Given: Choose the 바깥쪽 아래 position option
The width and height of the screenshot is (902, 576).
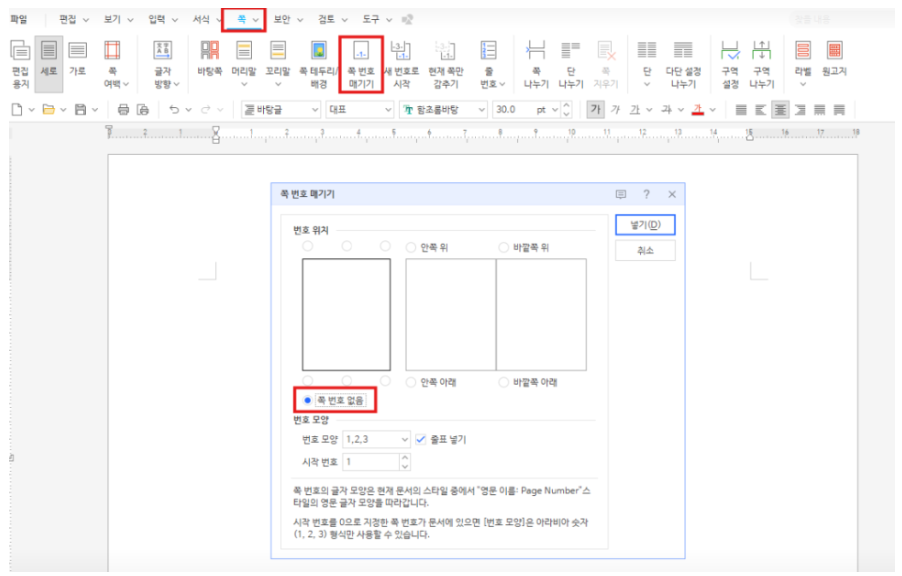Looking at the screenshot, I should pyautogui.click(x=504, y=382).
